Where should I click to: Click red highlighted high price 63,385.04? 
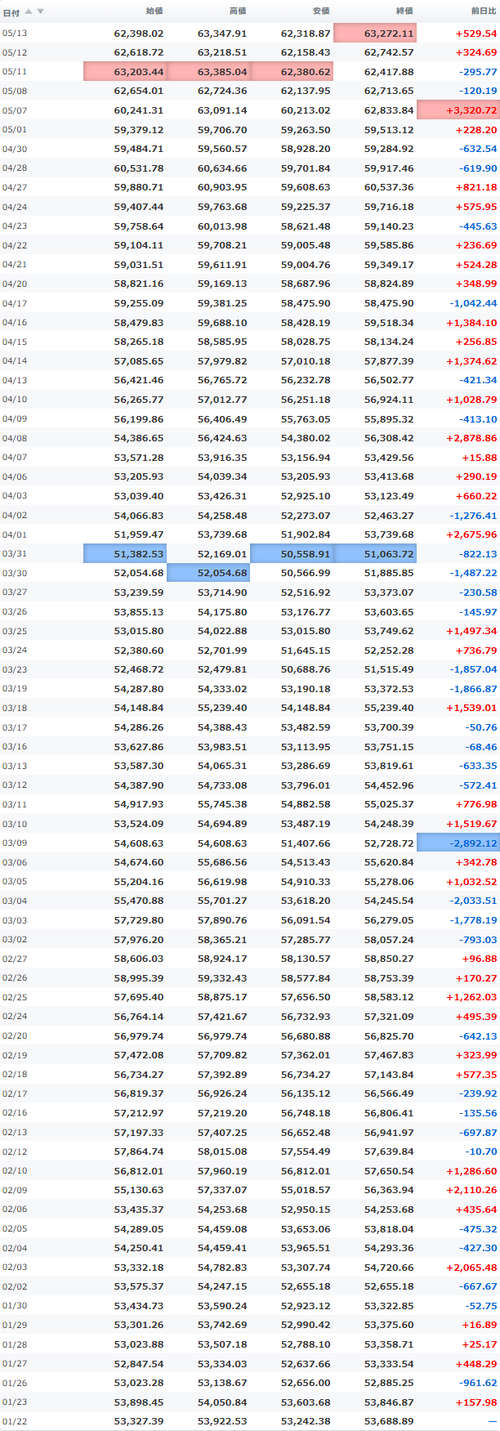(208, 71)
